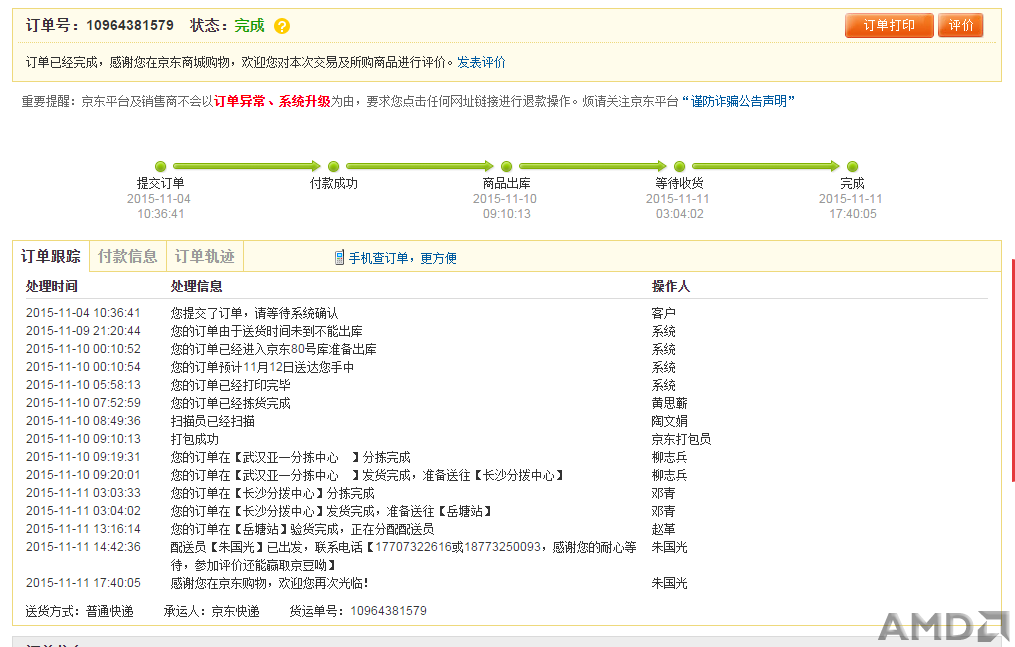This screenshot has width=1015, height=647.
Task: Click row 您的订单已经进入京东80号库准备出库
Action: [506, 349]
